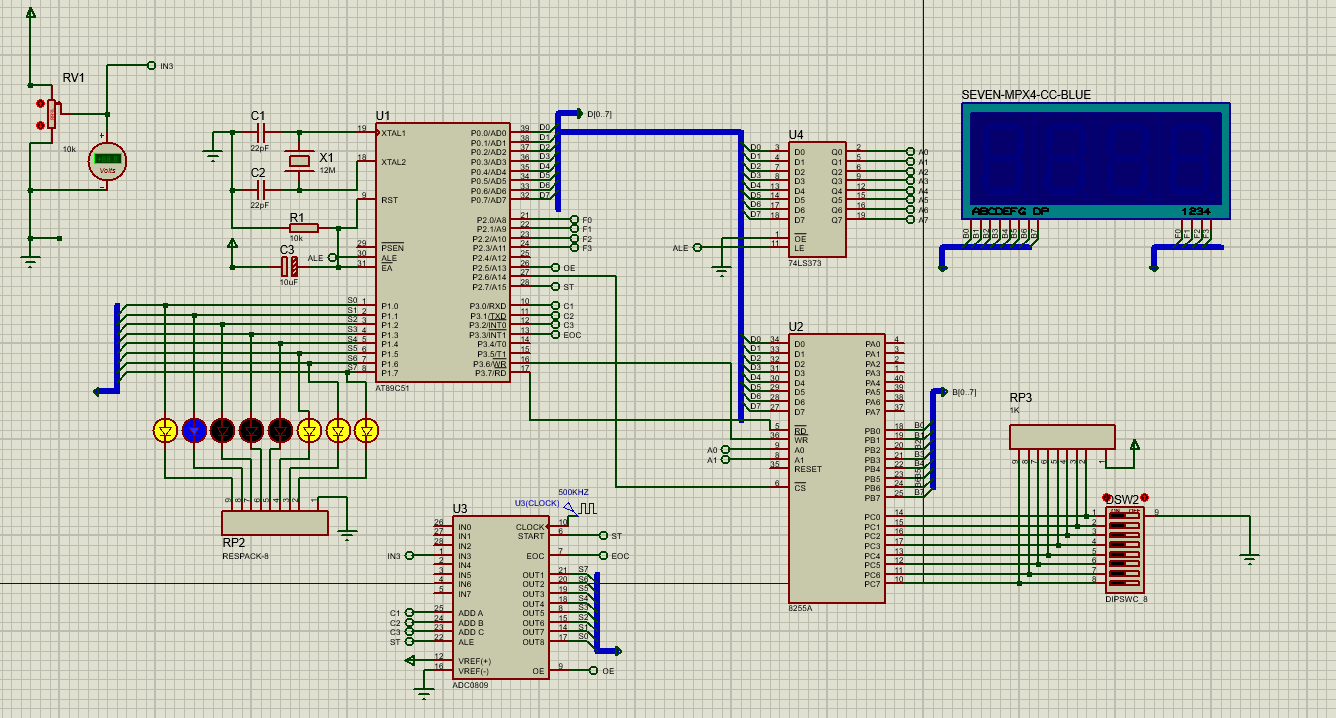Toggle DSW2 switch number 6
The height and width of the screenshot is (718, 1336).
coord(1126,562)
